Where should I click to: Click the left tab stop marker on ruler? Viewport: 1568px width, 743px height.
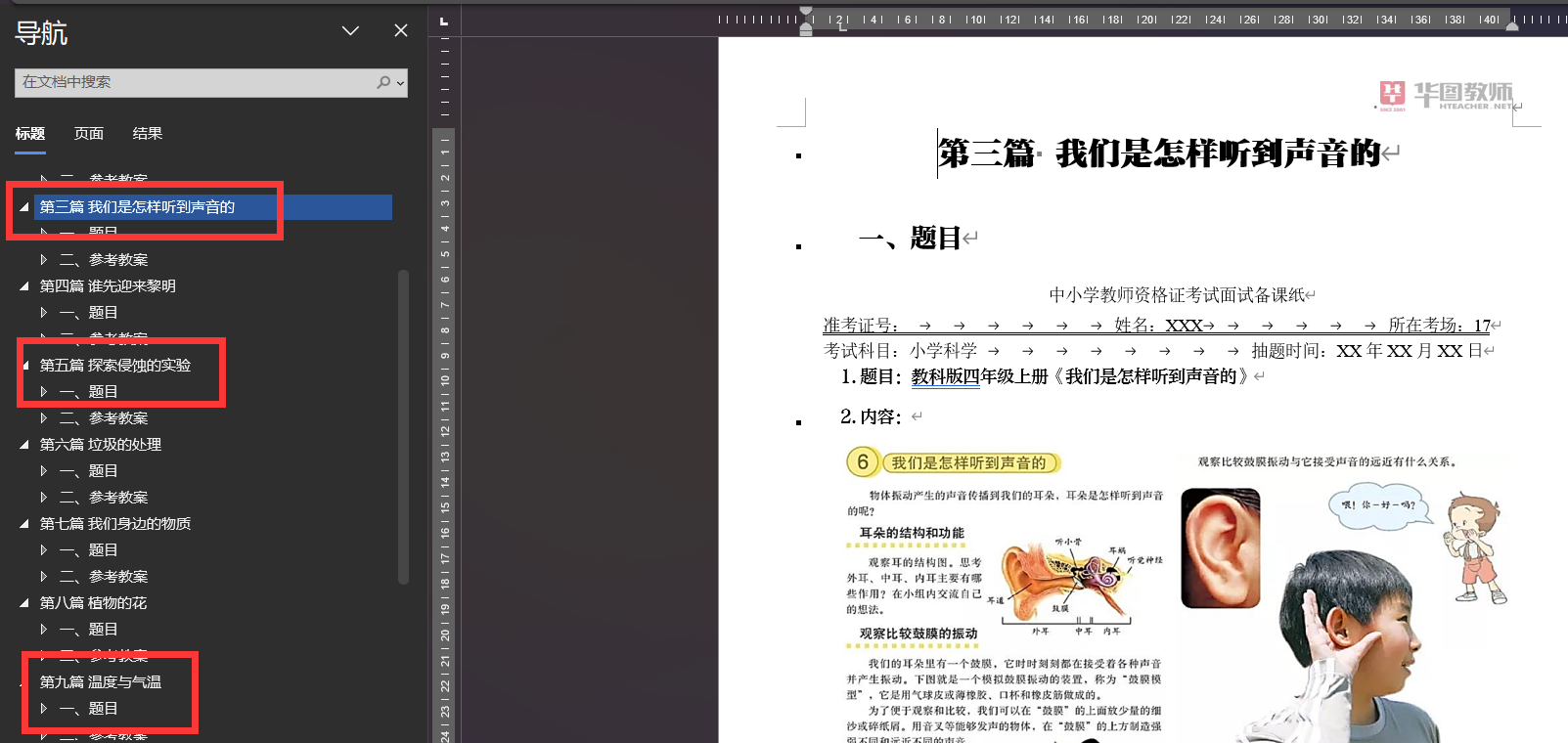coord(842,27)
